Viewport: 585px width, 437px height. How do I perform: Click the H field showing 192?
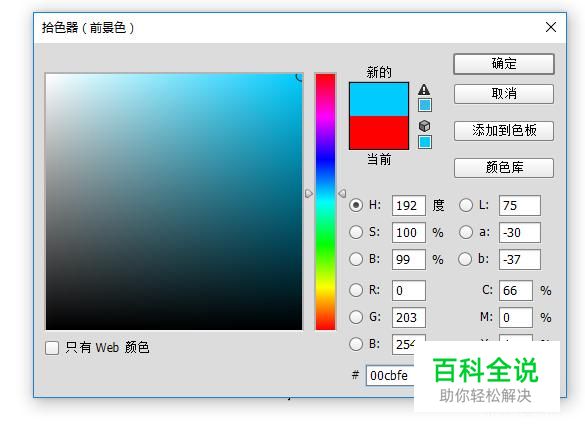click(409, 205)
